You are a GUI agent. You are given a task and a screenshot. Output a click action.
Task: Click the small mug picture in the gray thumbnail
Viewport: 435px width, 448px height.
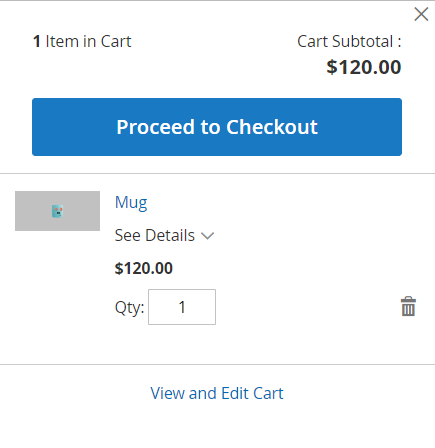coord(57,211)
